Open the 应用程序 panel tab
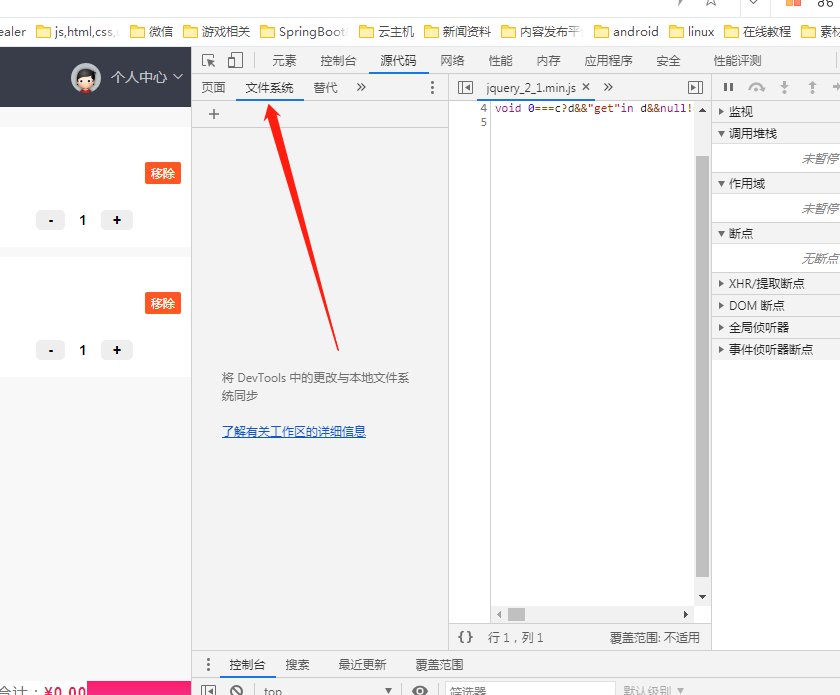This screenshot has height=695, width=840. pyautogui.click(x=609, y=61)
